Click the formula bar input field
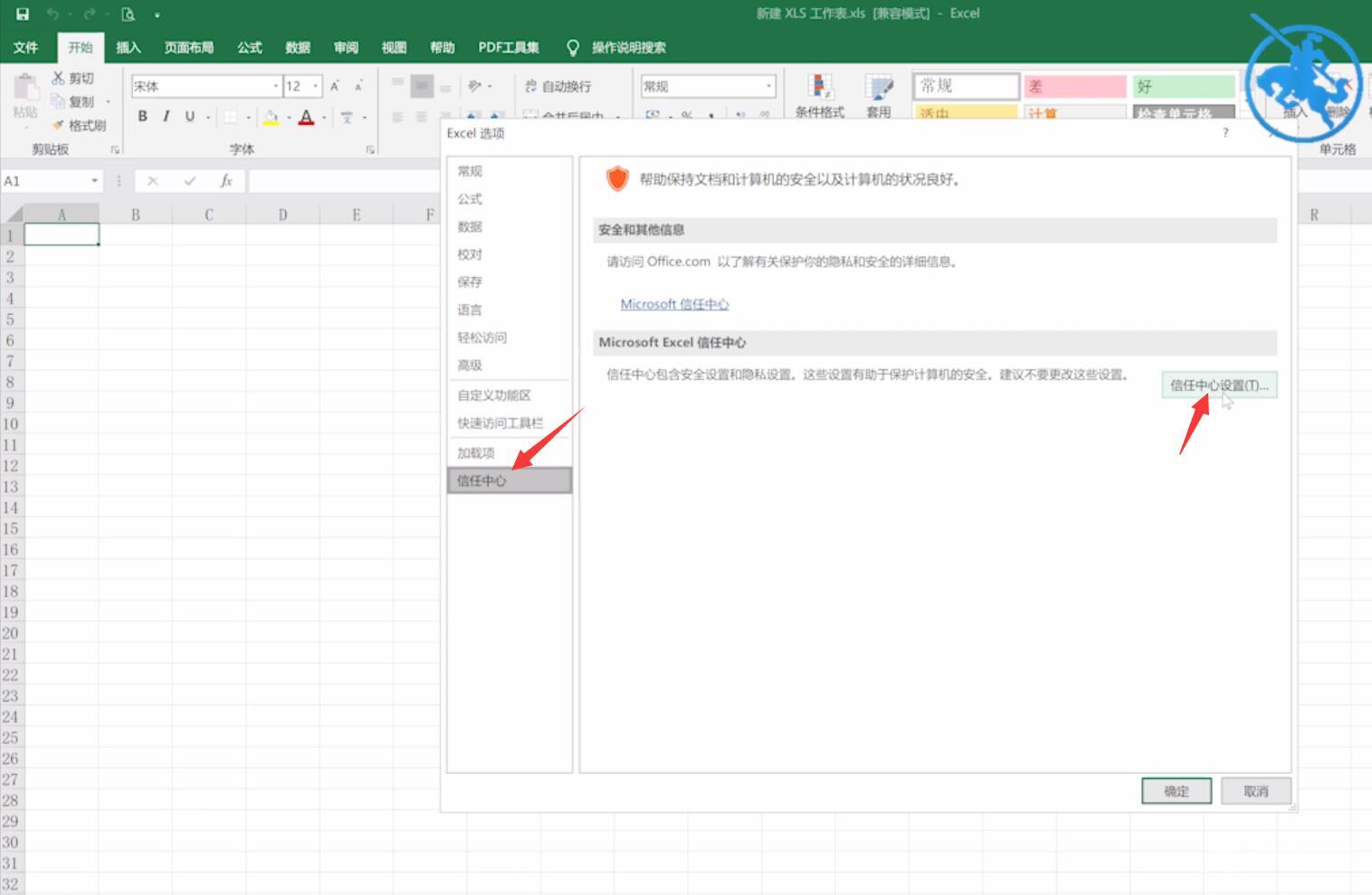The height and width of the screenshot is (895, 1372). pos(344,181)
